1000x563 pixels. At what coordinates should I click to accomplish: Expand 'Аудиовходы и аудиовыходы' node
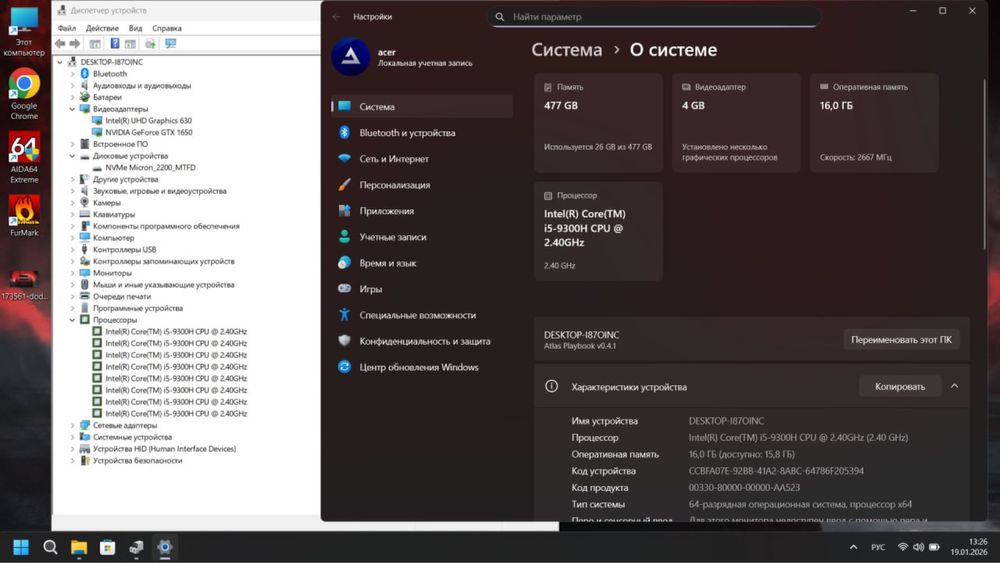coord(72,85)
